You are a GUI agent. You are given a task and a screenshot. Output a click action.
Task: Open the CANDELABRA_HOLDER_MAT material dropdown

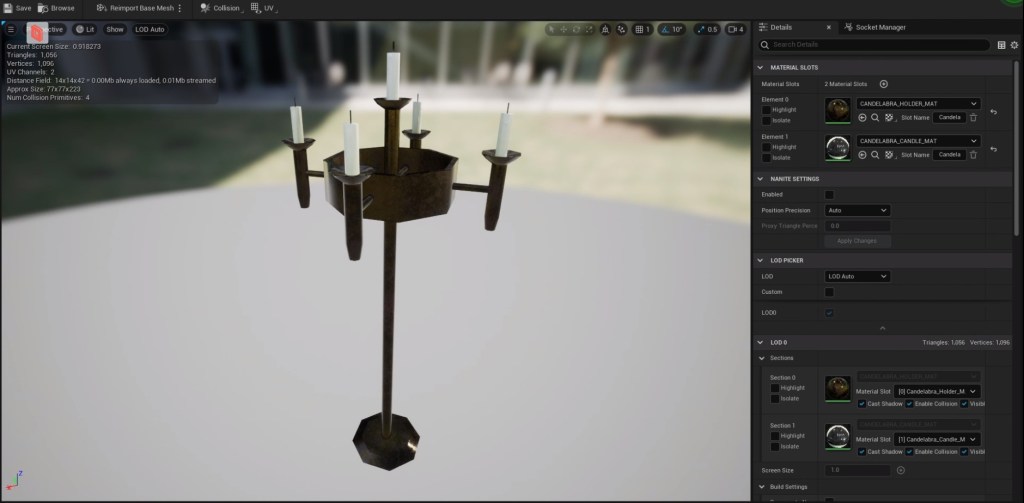917,103
